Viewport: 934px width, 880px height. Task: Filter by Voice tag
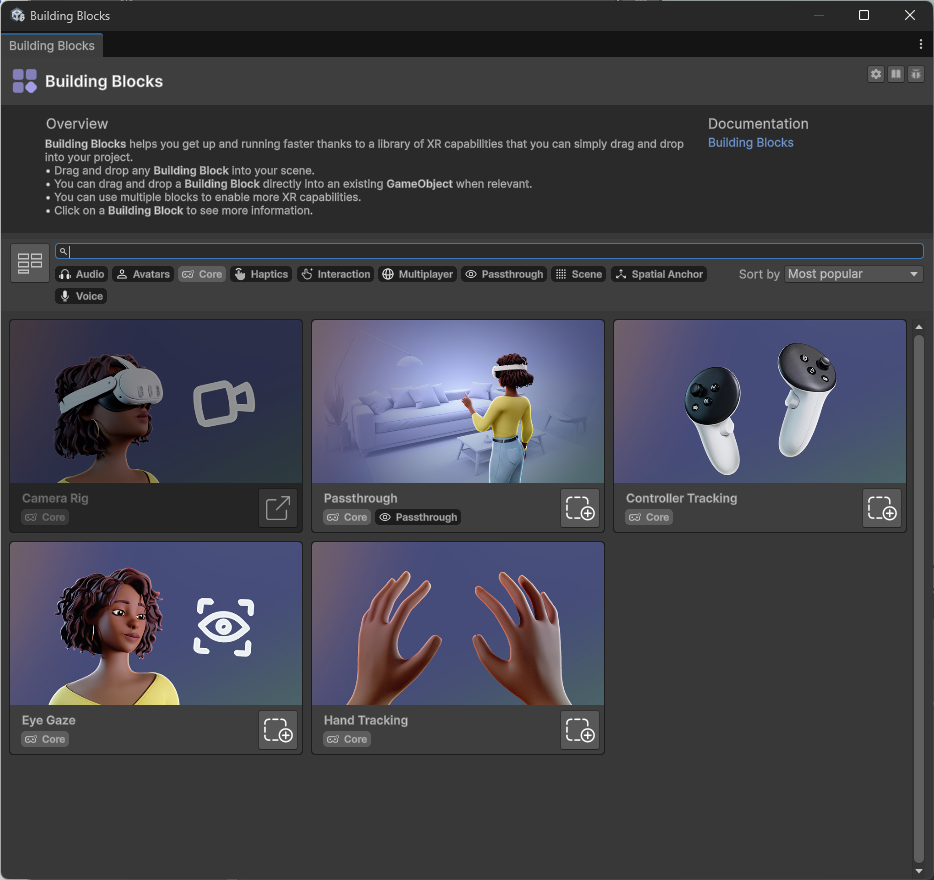click(81, 296)
